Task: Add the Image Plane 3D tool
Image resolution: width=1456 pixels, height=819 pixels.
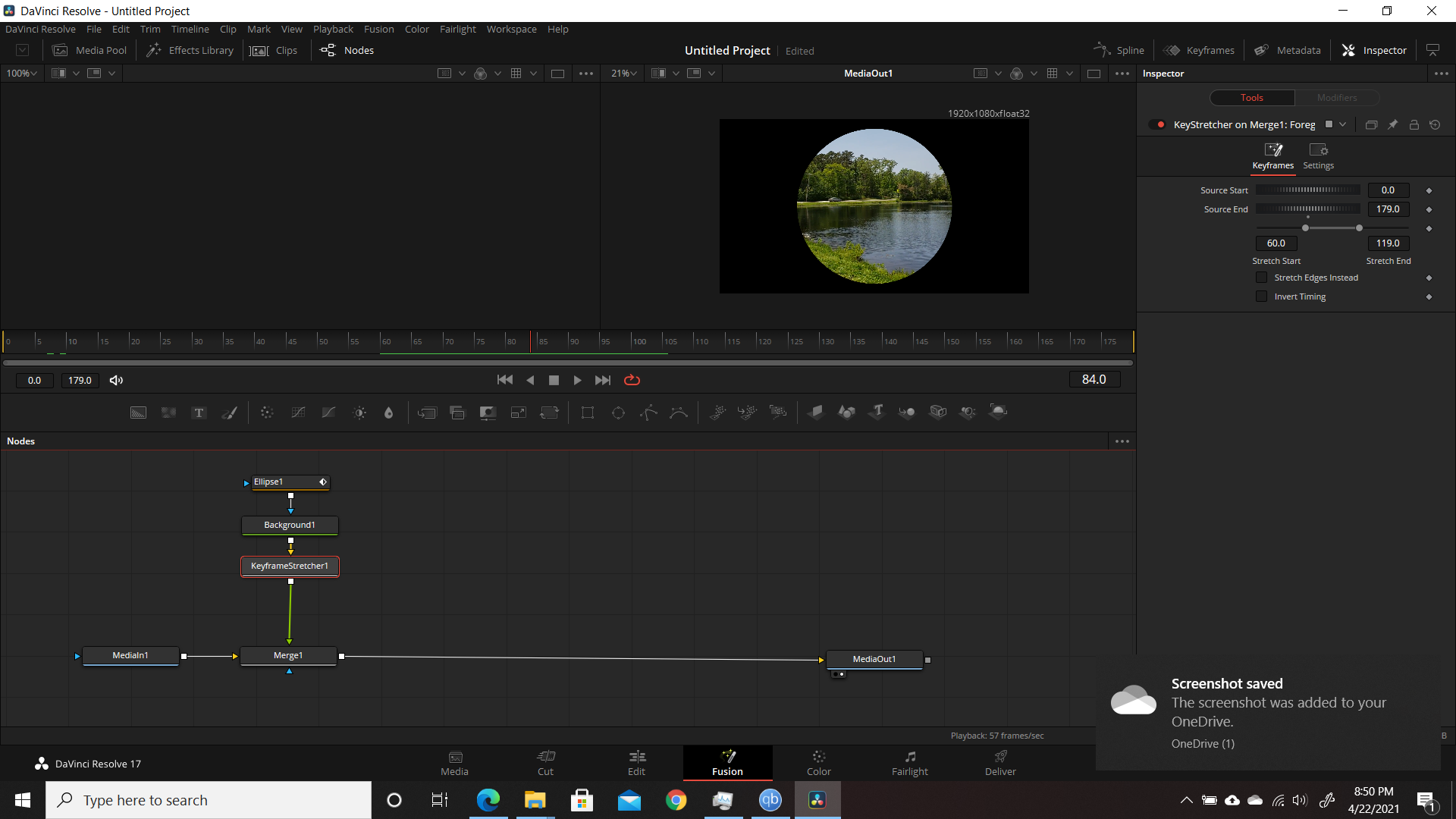Action: pyautogui.click(x=816, y=412)
